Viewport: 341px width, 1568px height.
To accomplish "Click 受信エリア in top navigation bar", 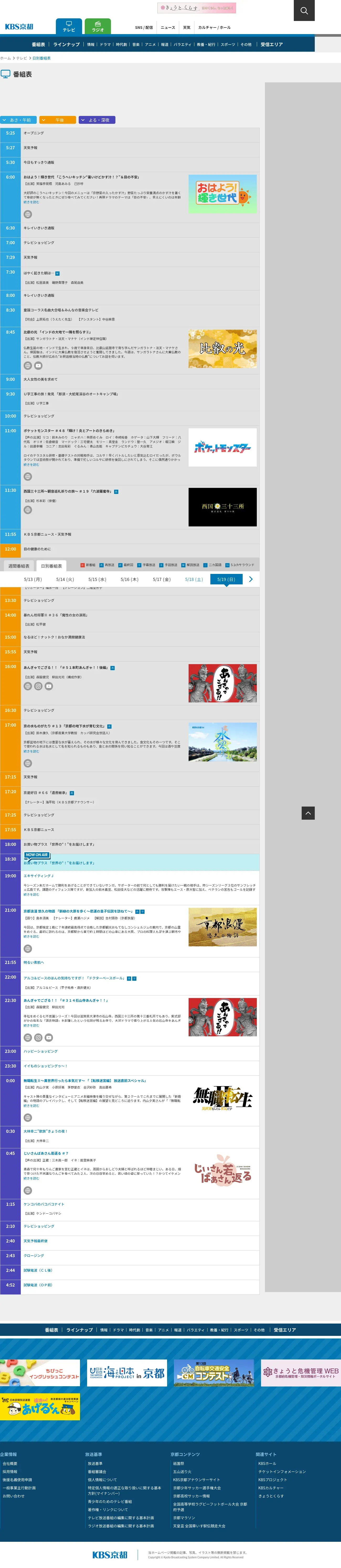I will coord(271,44).
